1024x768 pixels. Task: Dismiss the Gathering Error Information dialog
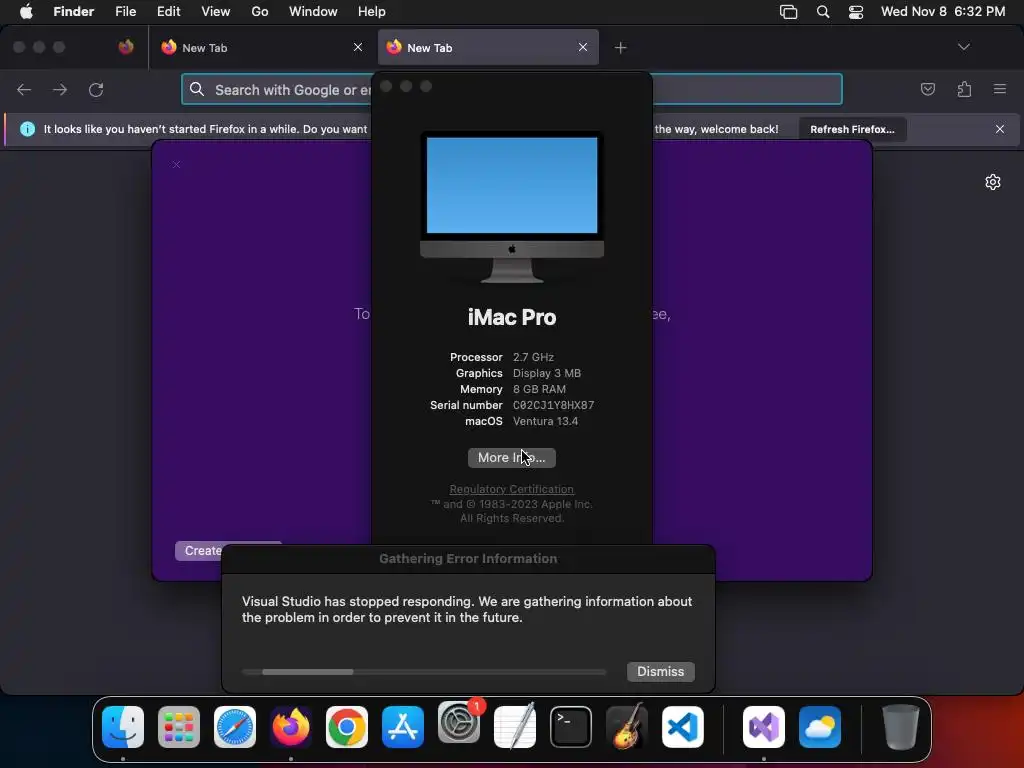click(x=660, y=671)
